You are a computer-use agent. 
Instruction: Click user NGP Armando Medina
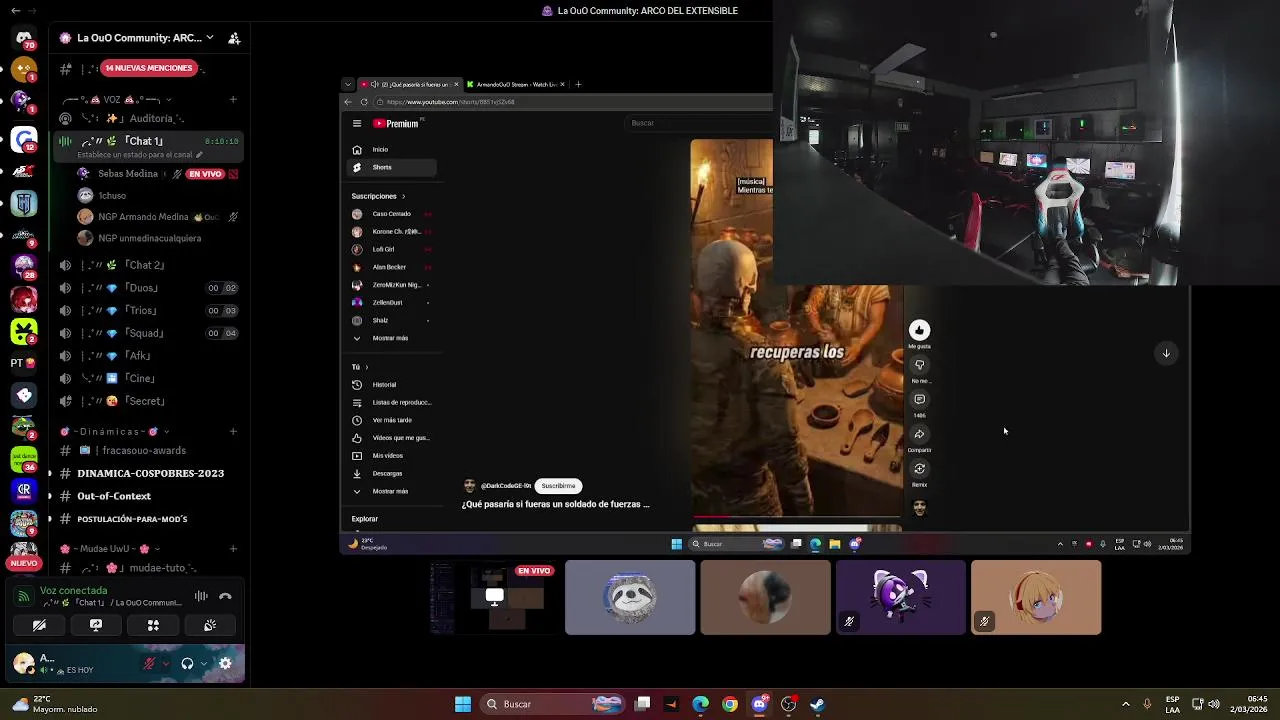pos(158,217)
